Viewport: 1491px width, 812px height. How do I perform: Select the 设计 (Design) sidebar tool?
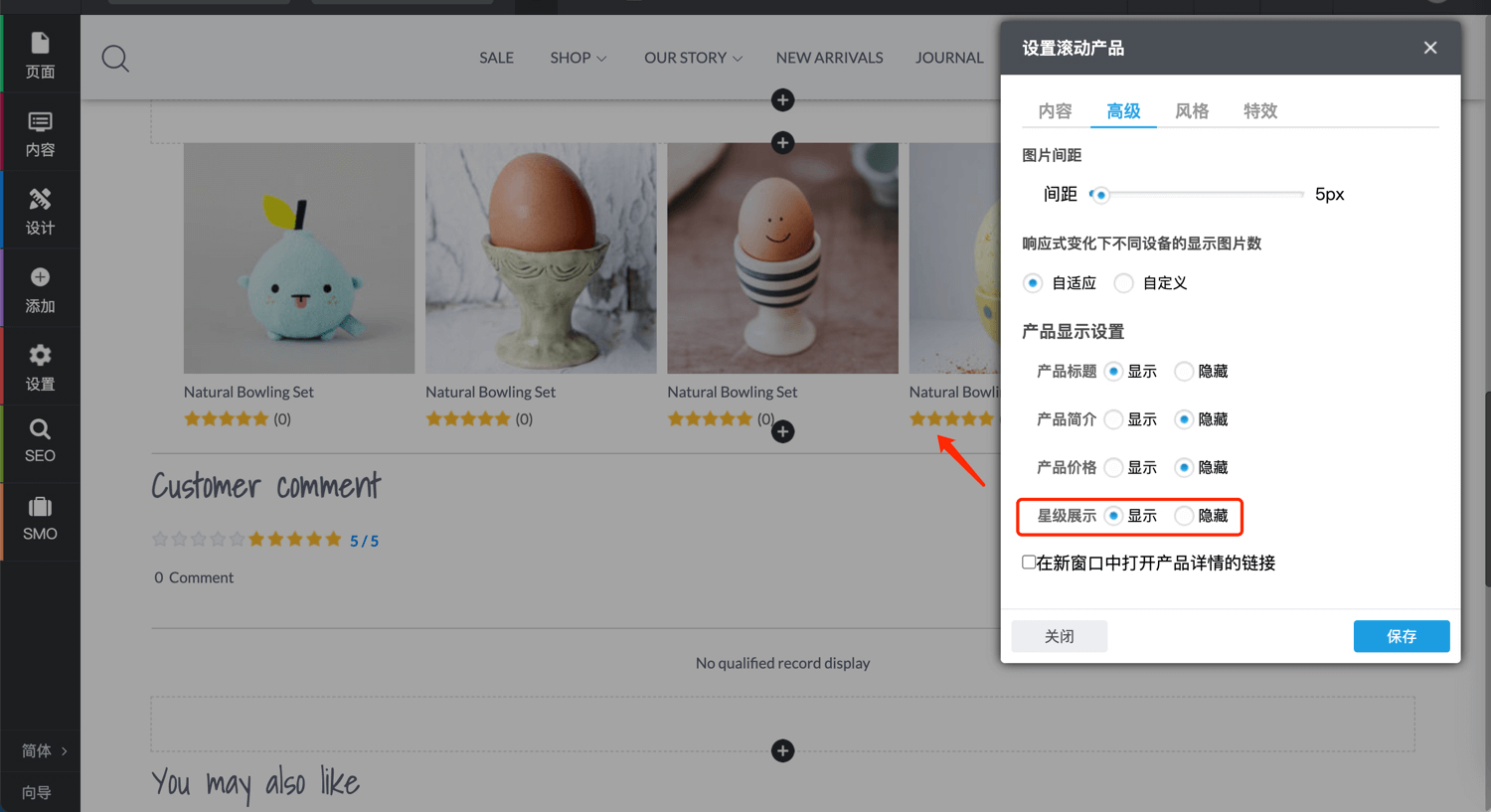click(x=40, y=211)
